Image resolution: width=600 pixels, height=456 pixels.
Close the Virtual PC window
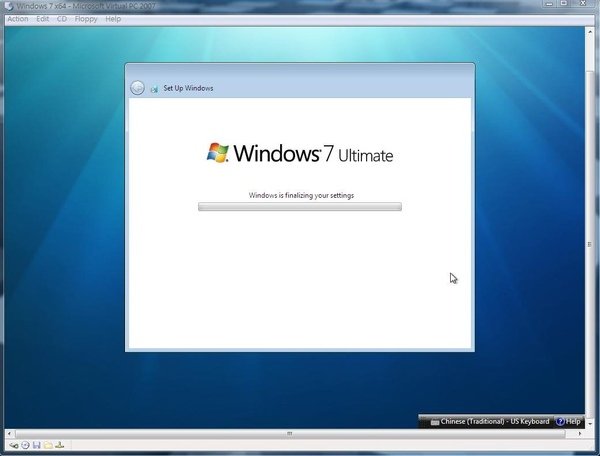pyautogui.click(x=583, y=3)
